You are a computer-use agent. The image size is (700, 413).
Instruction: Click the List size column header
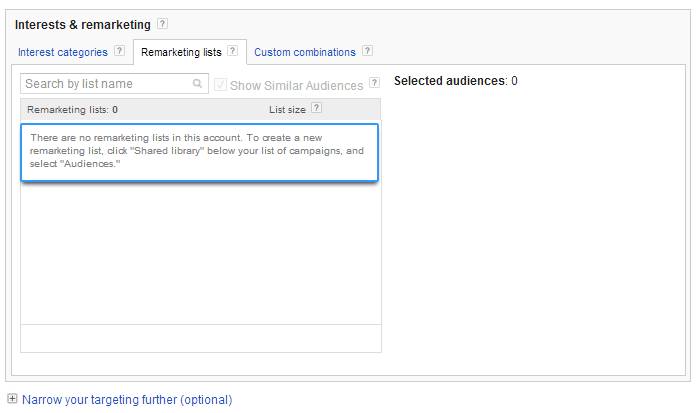(288, 109)
